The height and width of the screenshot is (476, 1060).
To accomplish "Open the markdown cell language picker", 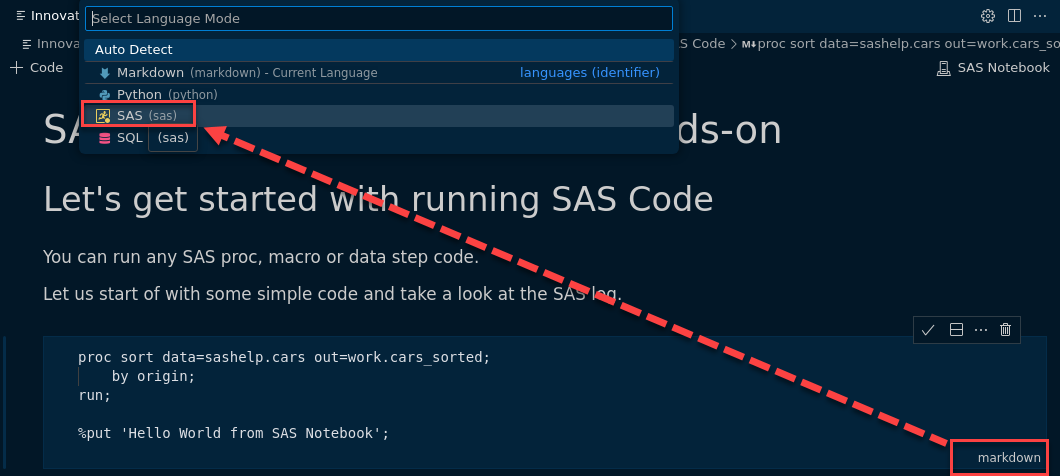I will click(x=1009, y=457).
